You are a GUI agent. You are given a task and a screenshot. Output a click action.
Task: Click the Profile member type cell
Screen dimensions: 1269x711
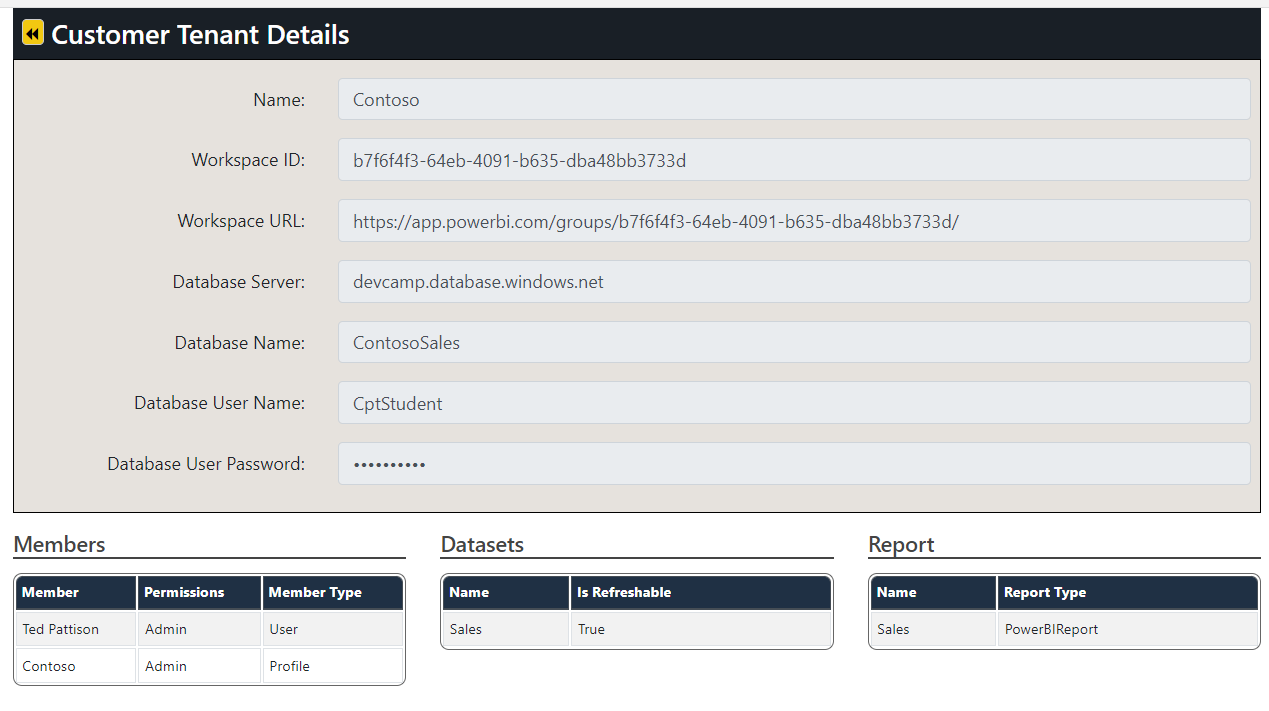click(x=333, y=666)
